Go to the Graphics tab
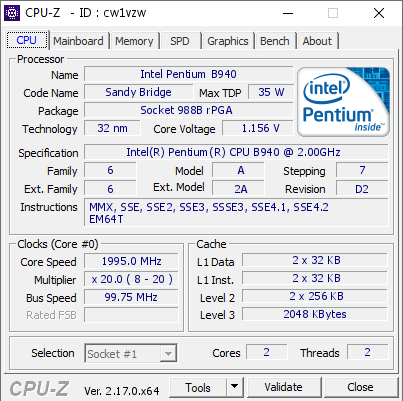The image size is (403, 401). (228, 41)
